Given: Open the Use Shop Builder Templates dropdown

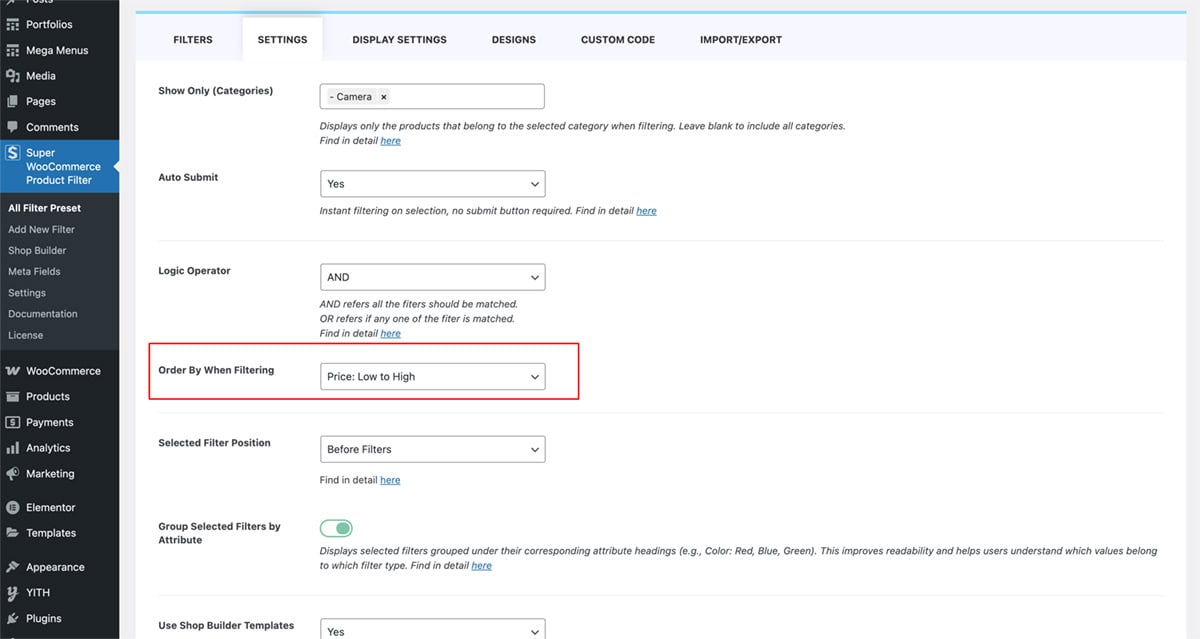Looking at the screenshot, I should pos(432,630).
